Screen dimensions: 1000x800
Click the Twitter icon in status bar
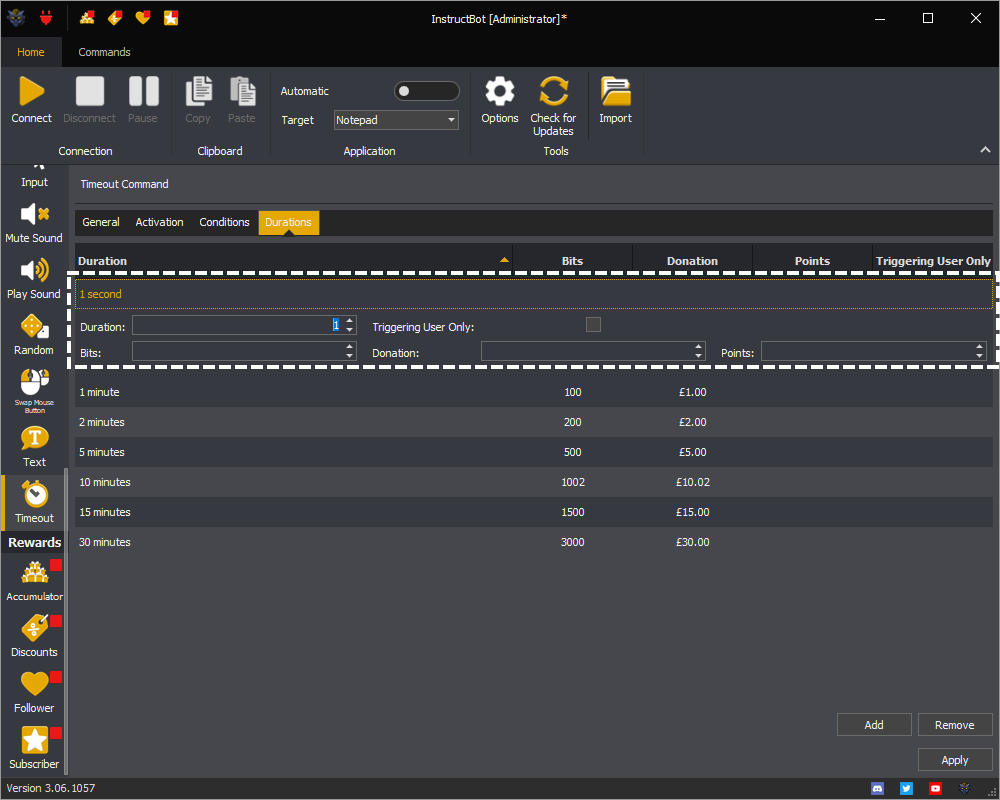coord(906,789)
